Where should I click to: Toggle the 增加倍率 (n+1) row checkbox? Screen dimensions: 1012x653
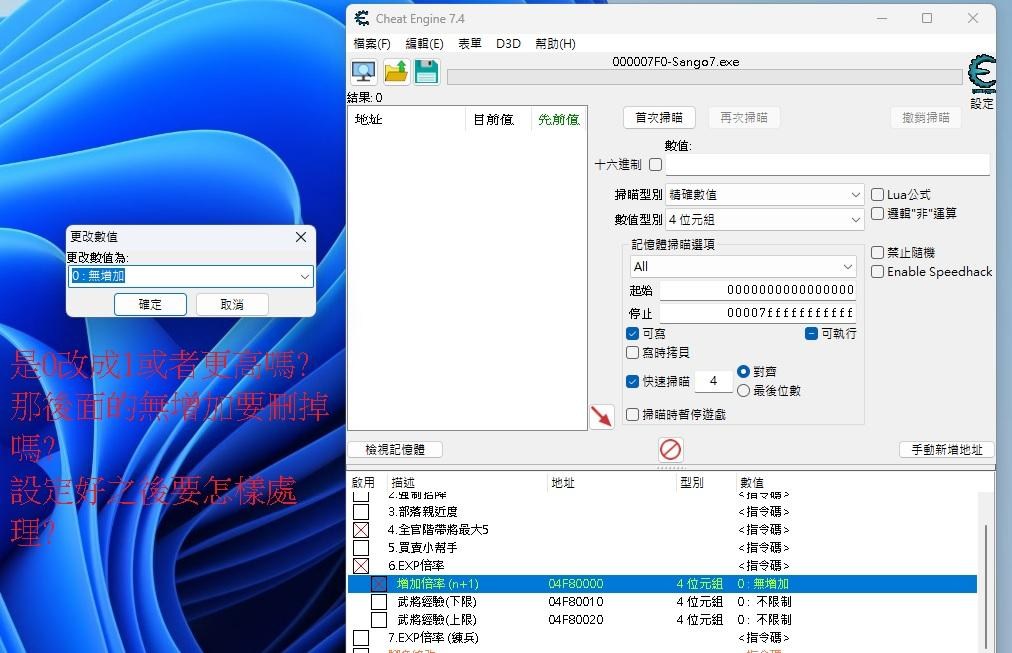(379, 584)
